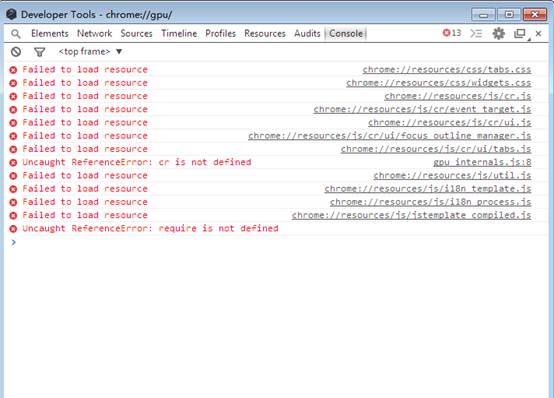Select the Console tab
554x398 pixels.
click(346, 34)
